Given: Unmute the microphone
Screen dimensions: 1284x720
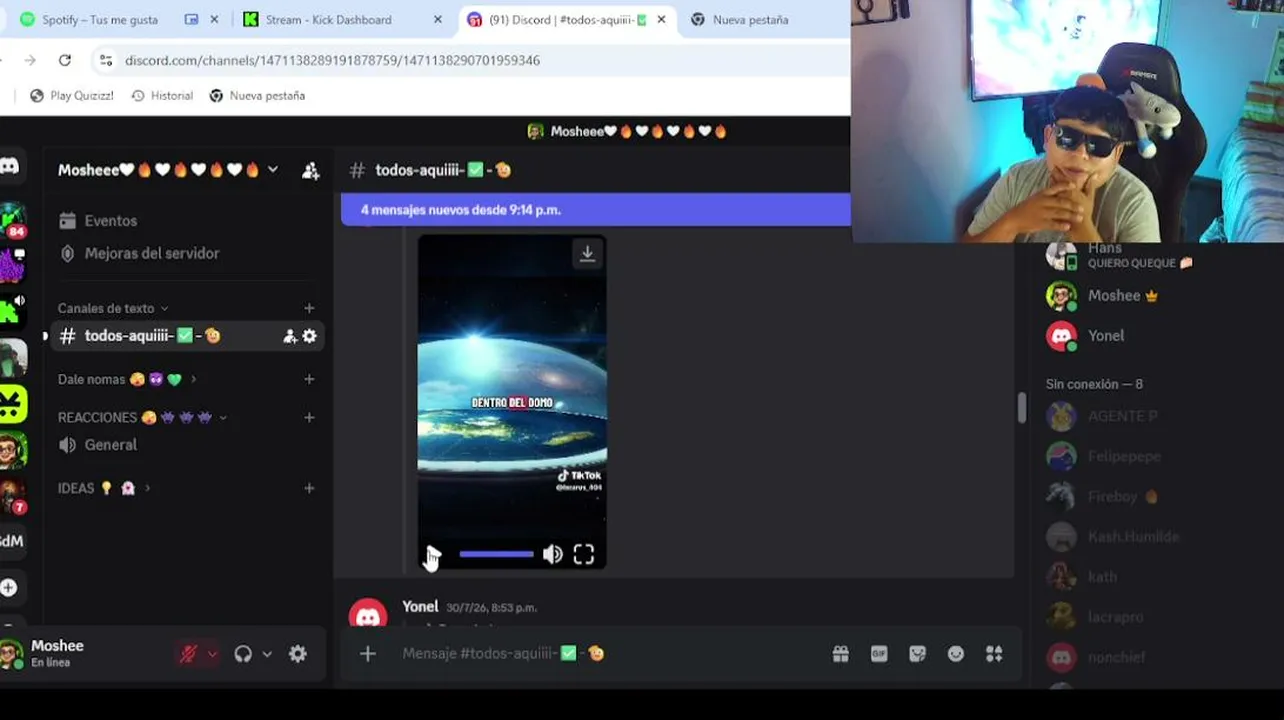Looking at the screenshot, I should coord(188,654).
